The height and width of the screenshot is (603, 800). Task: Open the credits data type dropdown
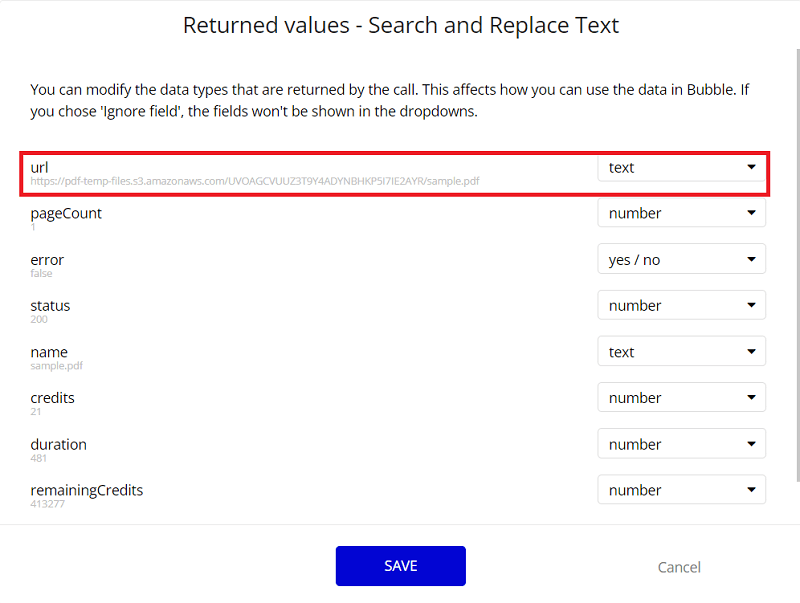pyautogui.click(x=681, y=398)
